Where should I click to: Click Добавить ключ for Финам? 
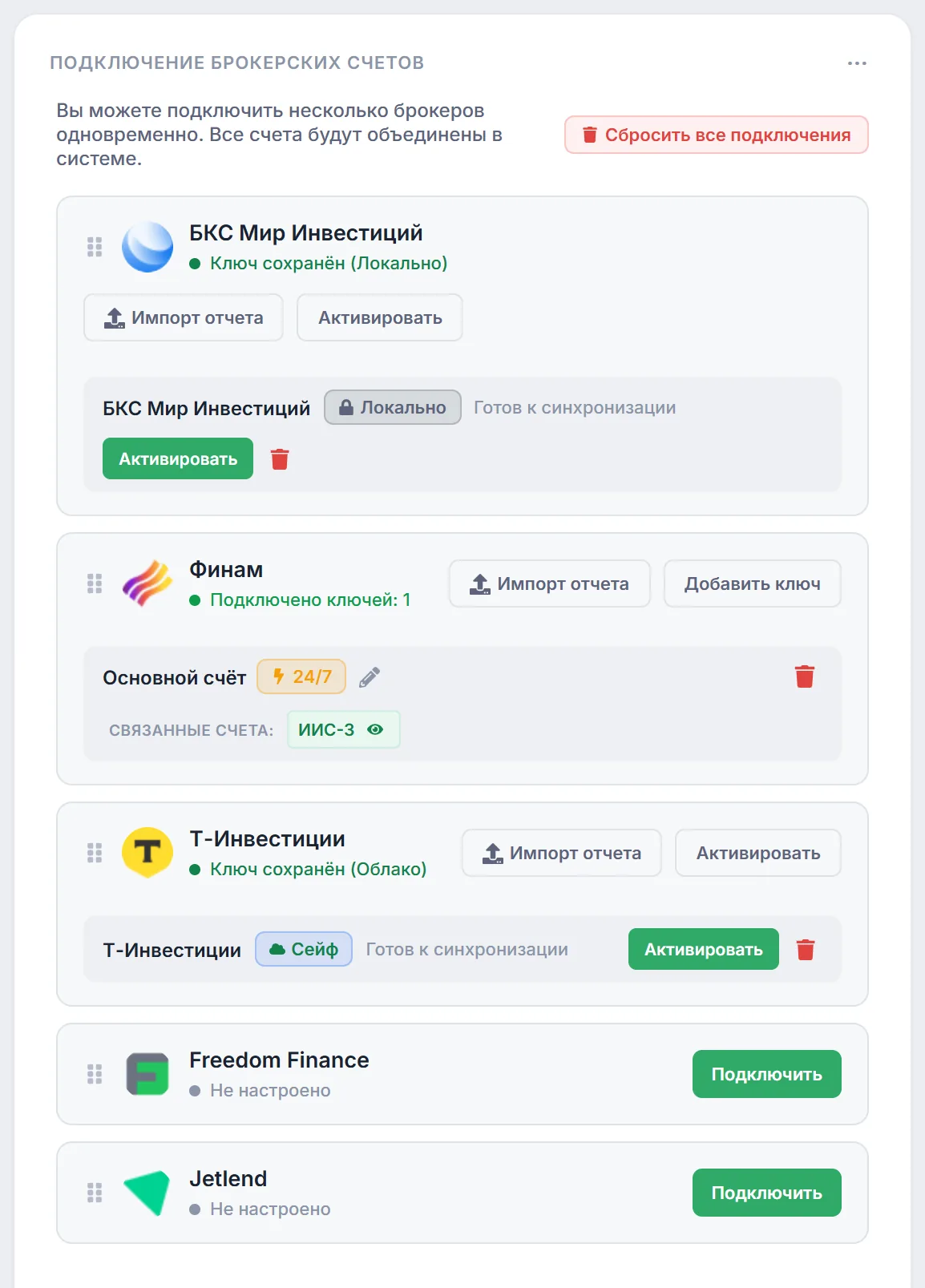753,583
